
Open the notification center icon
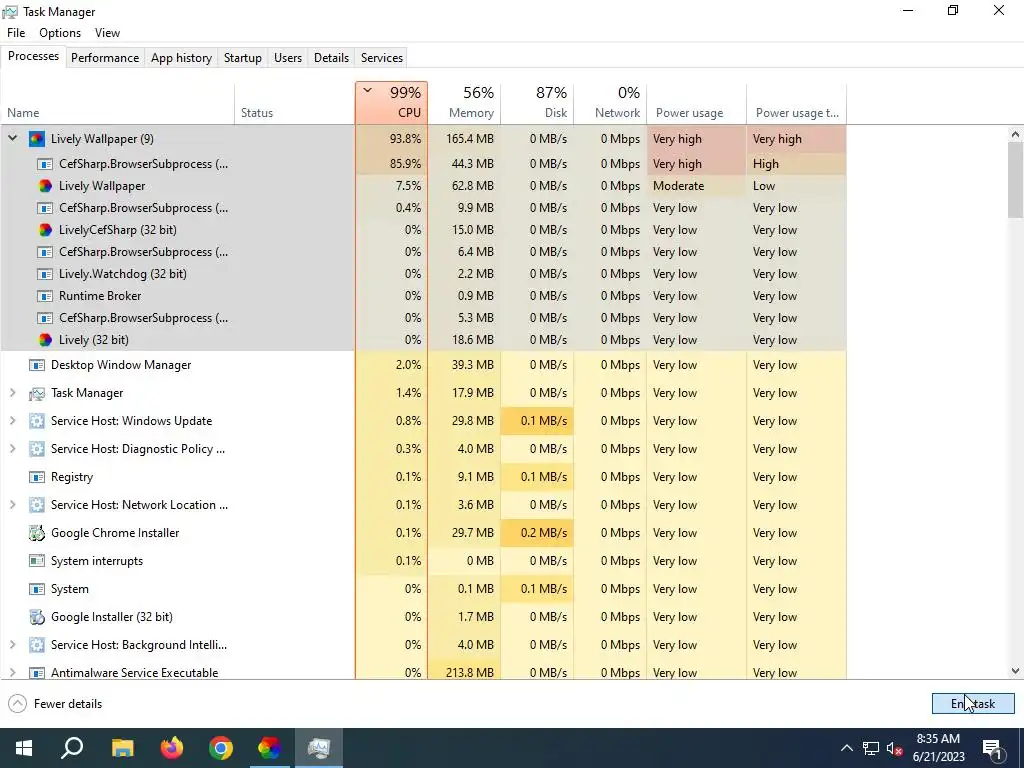click(992, 748)
